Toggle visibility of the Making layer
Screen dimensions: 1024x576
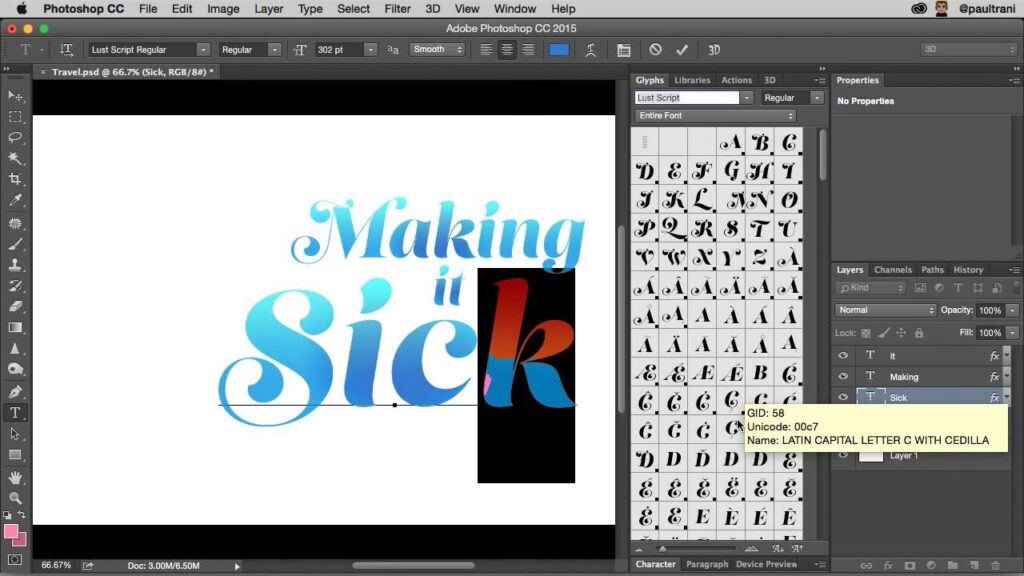(x=843, y=377)
